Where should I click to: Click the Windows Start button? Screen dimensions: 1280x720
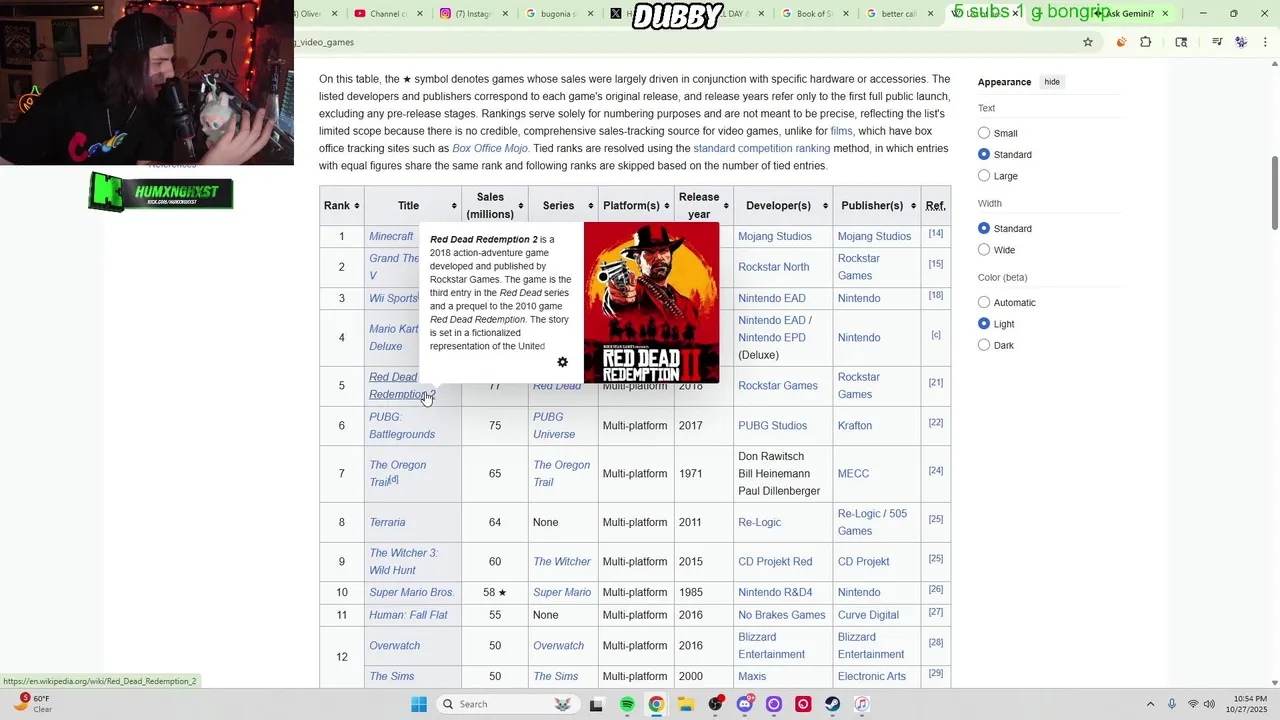click(419, 704)
